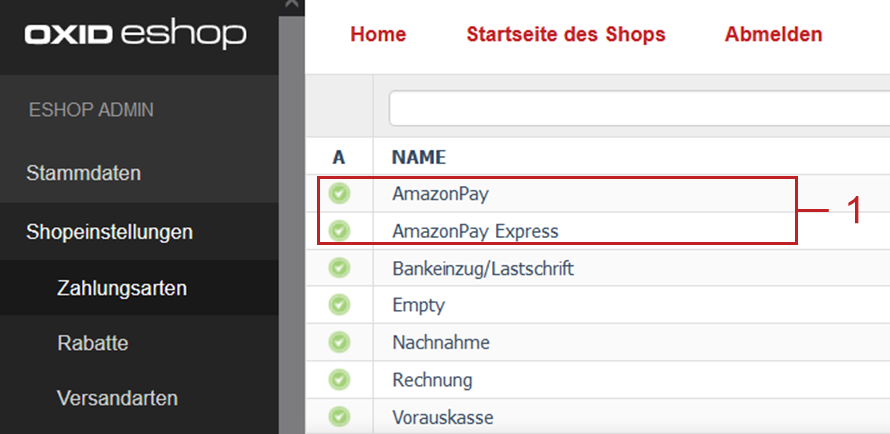Viewport: 890px width, 434px height.
Task: Click the active icon next to Bankeinzug/Lastschrift
Action: (x=339, y=268)
